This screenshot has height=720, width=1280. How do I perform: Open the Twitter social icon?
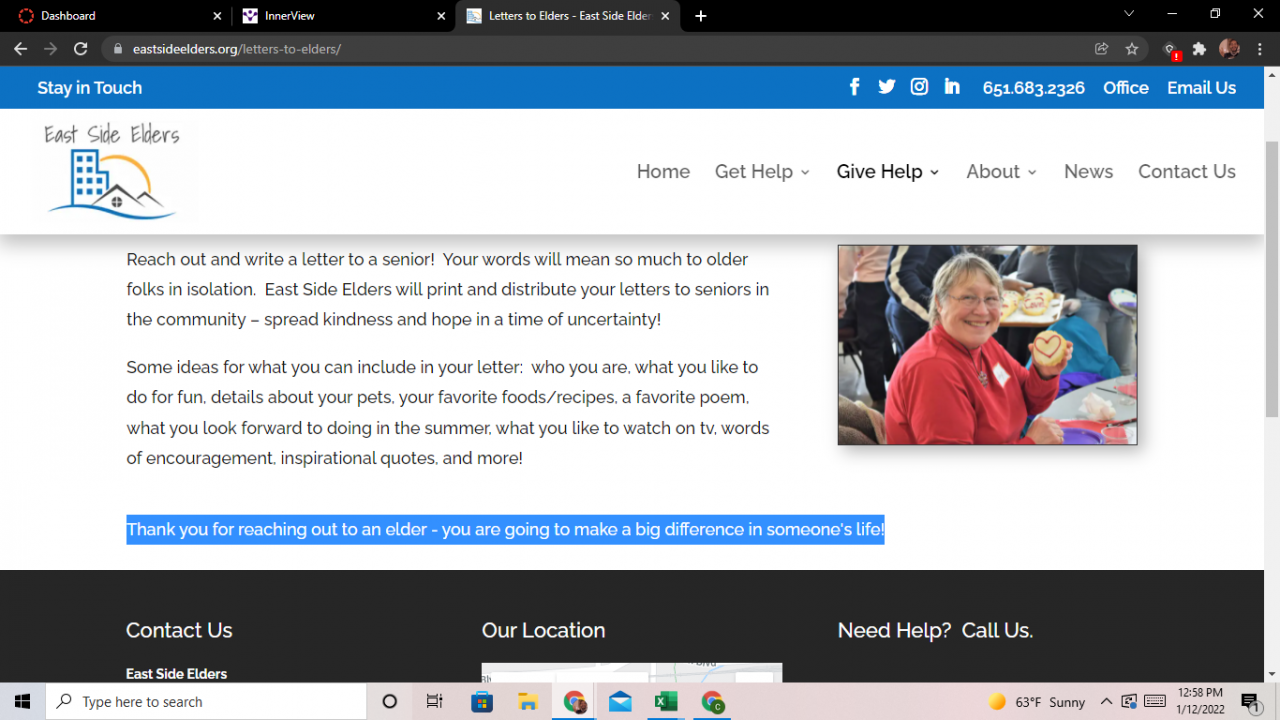pyautogui.click(x=887, y=87)
